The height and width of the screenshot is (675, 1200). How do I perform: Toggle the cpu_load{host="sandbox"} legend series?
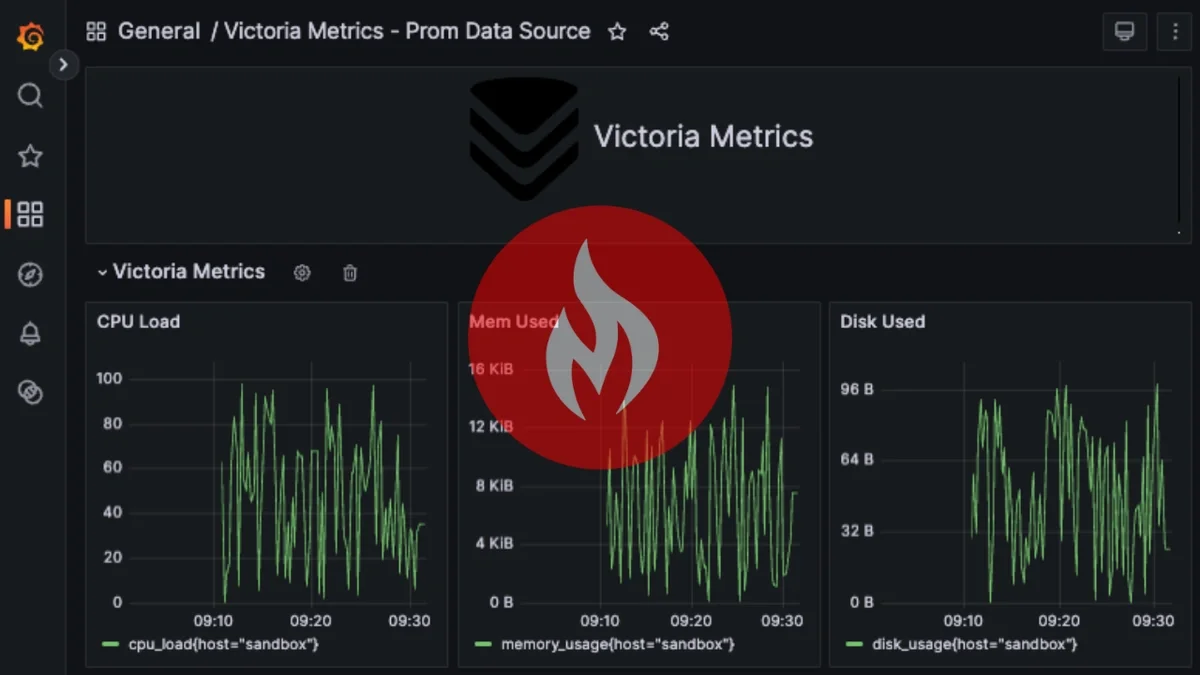[x=224, y=644]
